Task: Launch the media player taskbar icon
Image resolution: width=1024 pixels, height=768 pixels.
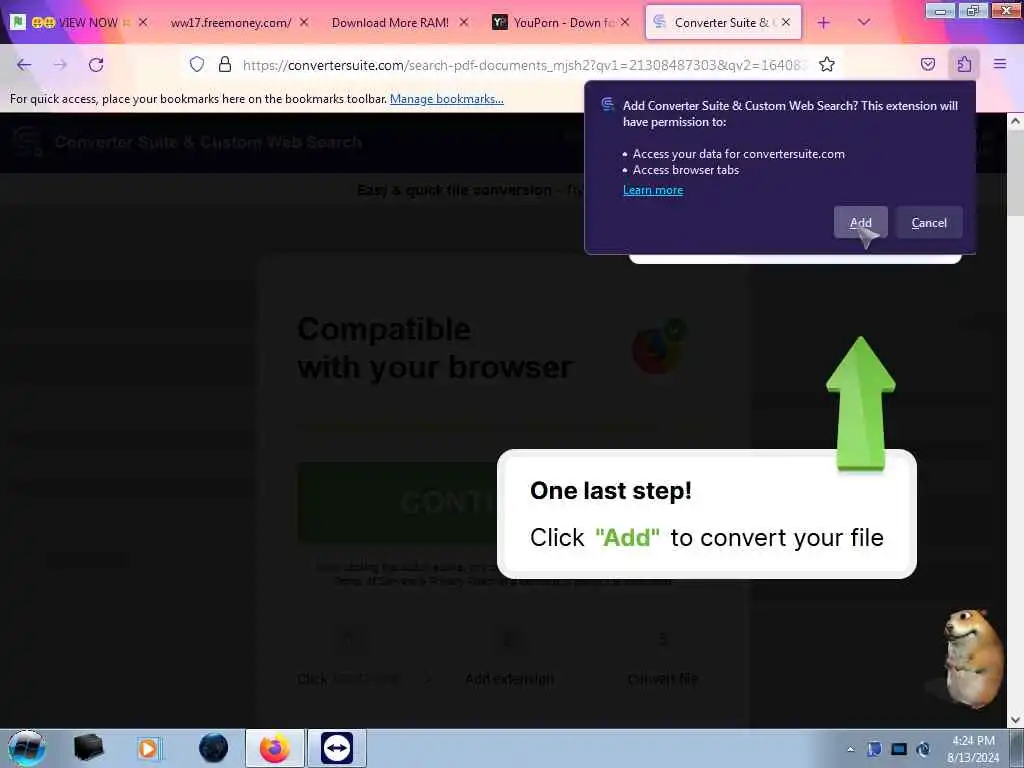Action: 148,748
